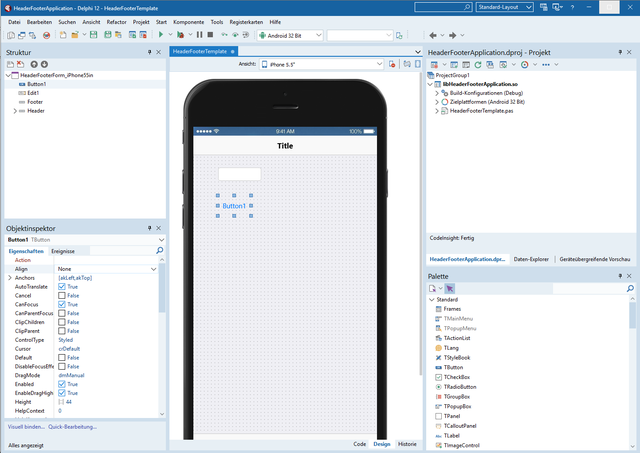Select the Footer item in Struktur tree
This screenshot has height=453, width=640.
point(35,102)
